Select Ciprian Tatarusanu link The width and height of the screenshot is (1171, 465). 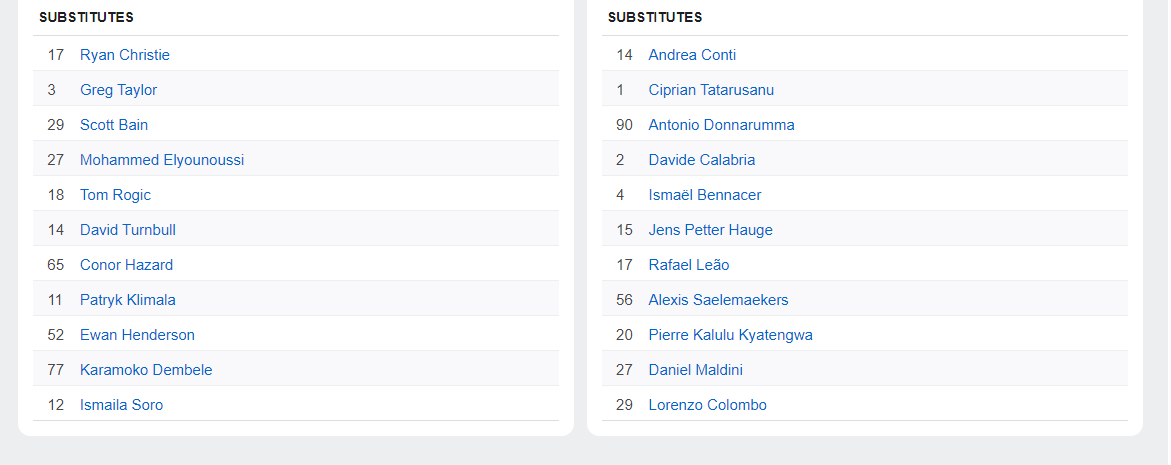(711, 90)
